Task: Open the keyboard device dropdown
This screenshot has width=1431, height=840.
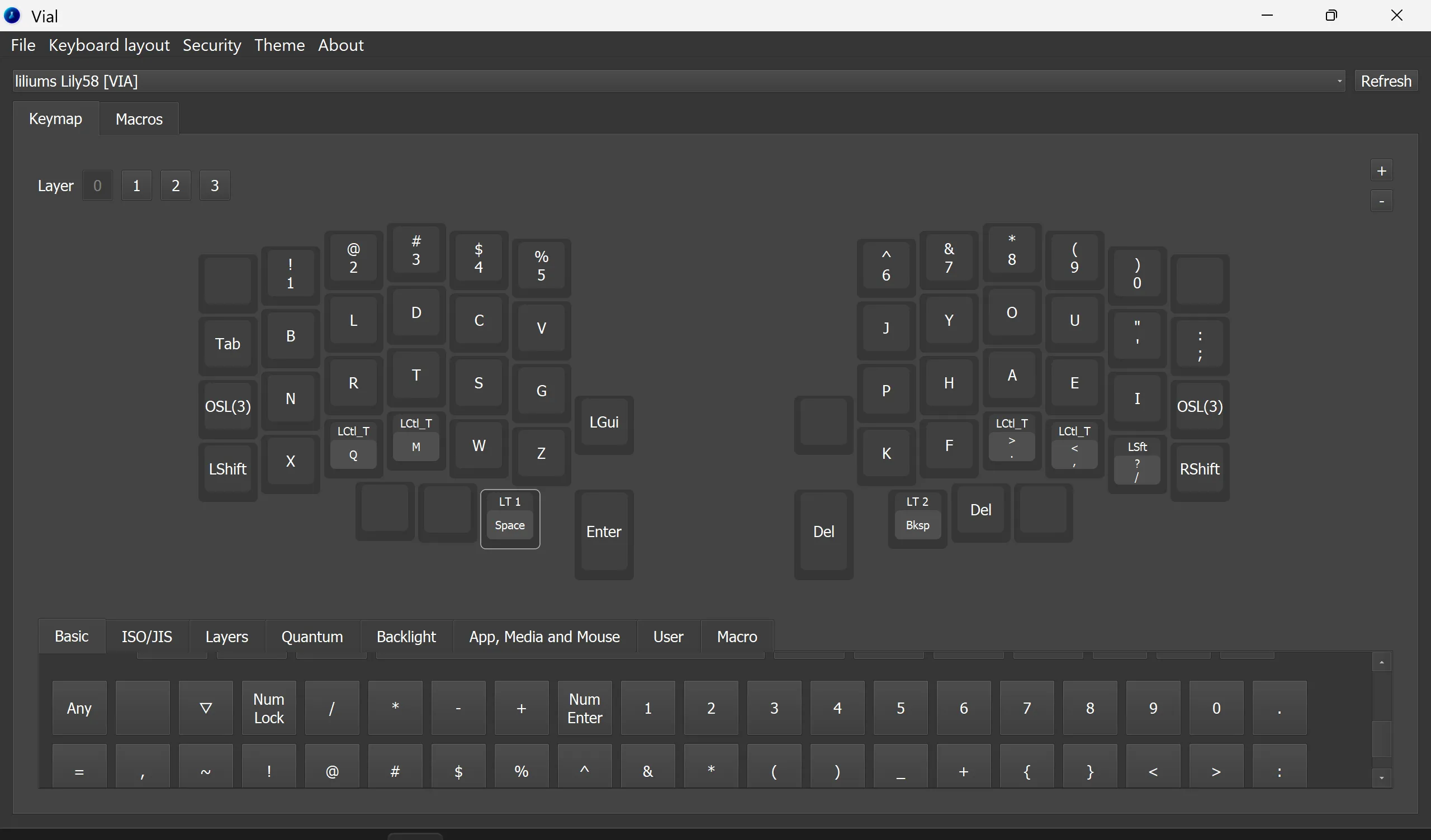Action: click(679, 81)
